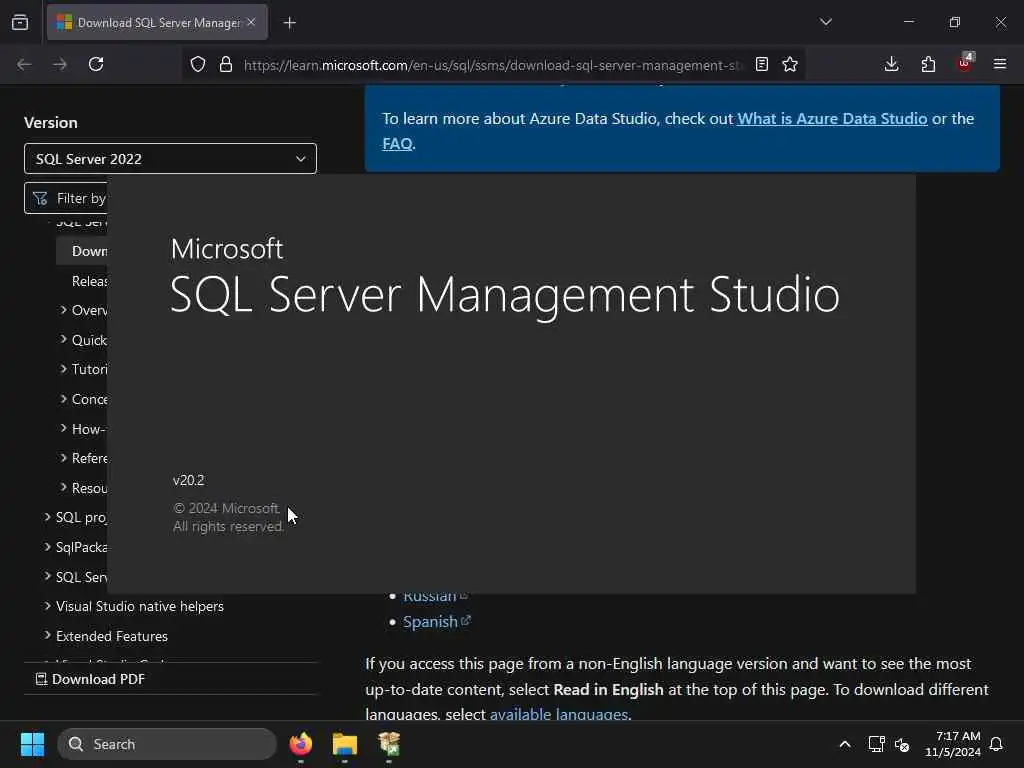Screen dimensions: 1024x768
Task: Bookmark this page with star icon
Action: 790,64
